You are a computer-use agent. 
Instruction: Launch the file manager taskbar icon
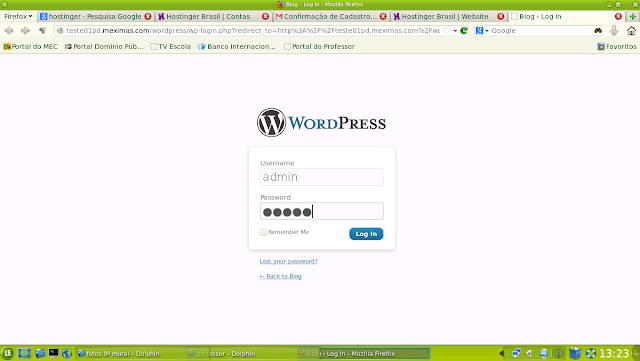coord(40,353)
